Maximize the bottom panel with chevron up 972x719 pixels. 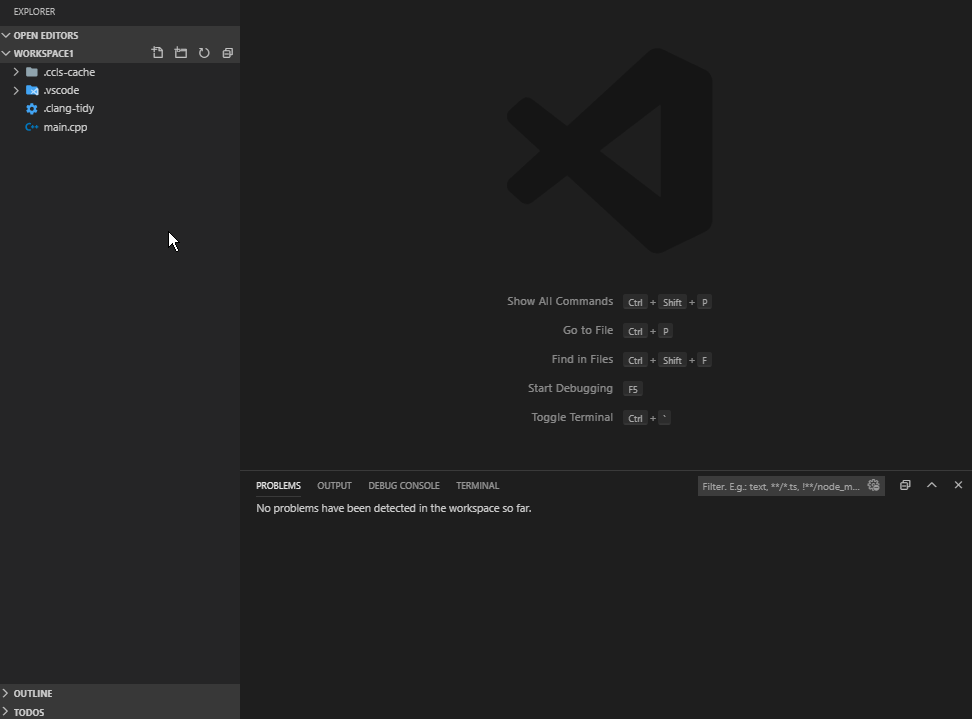932,485
